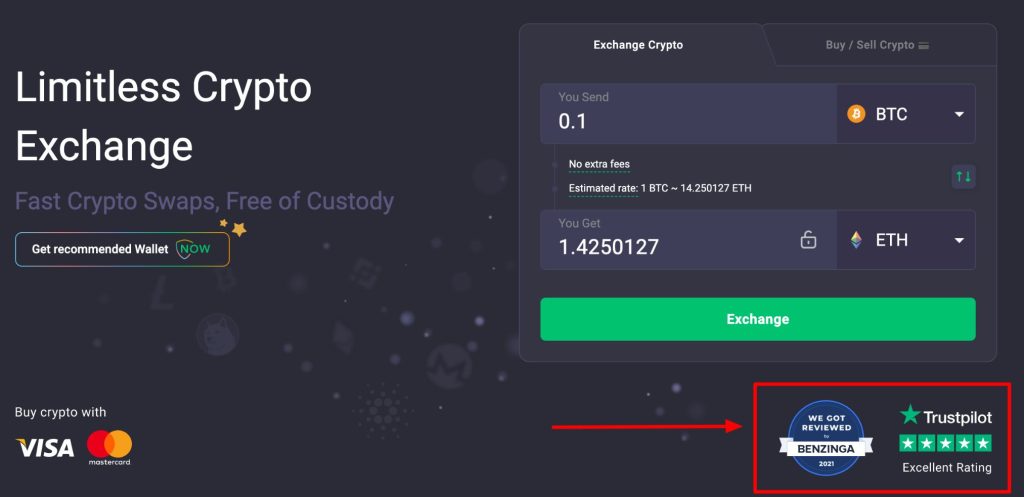Swap currencies with green arrows icon
This screenshot has height=497, width=1024.
pos(963,176)
